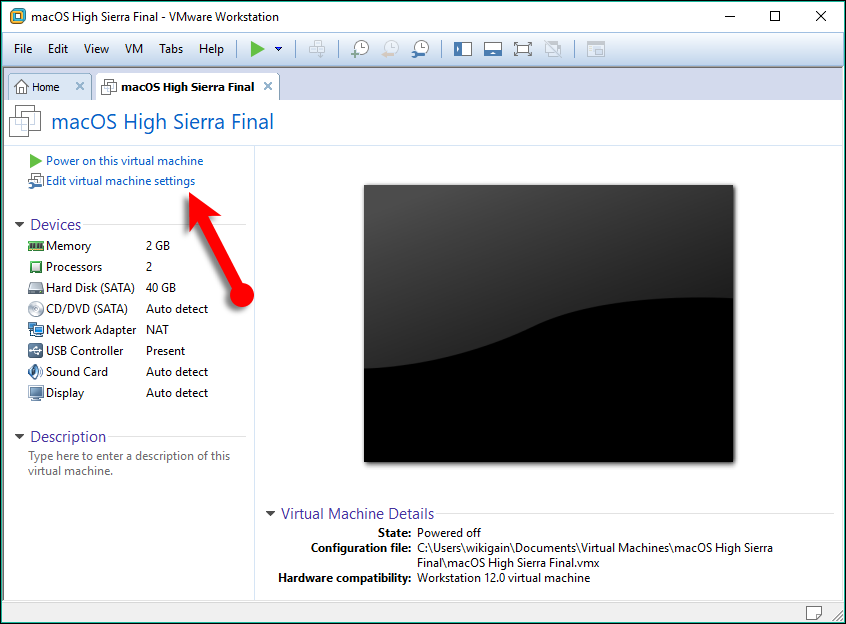Select USB Controller label
This screenshot has height=624, width=846.
pos(85,351)
